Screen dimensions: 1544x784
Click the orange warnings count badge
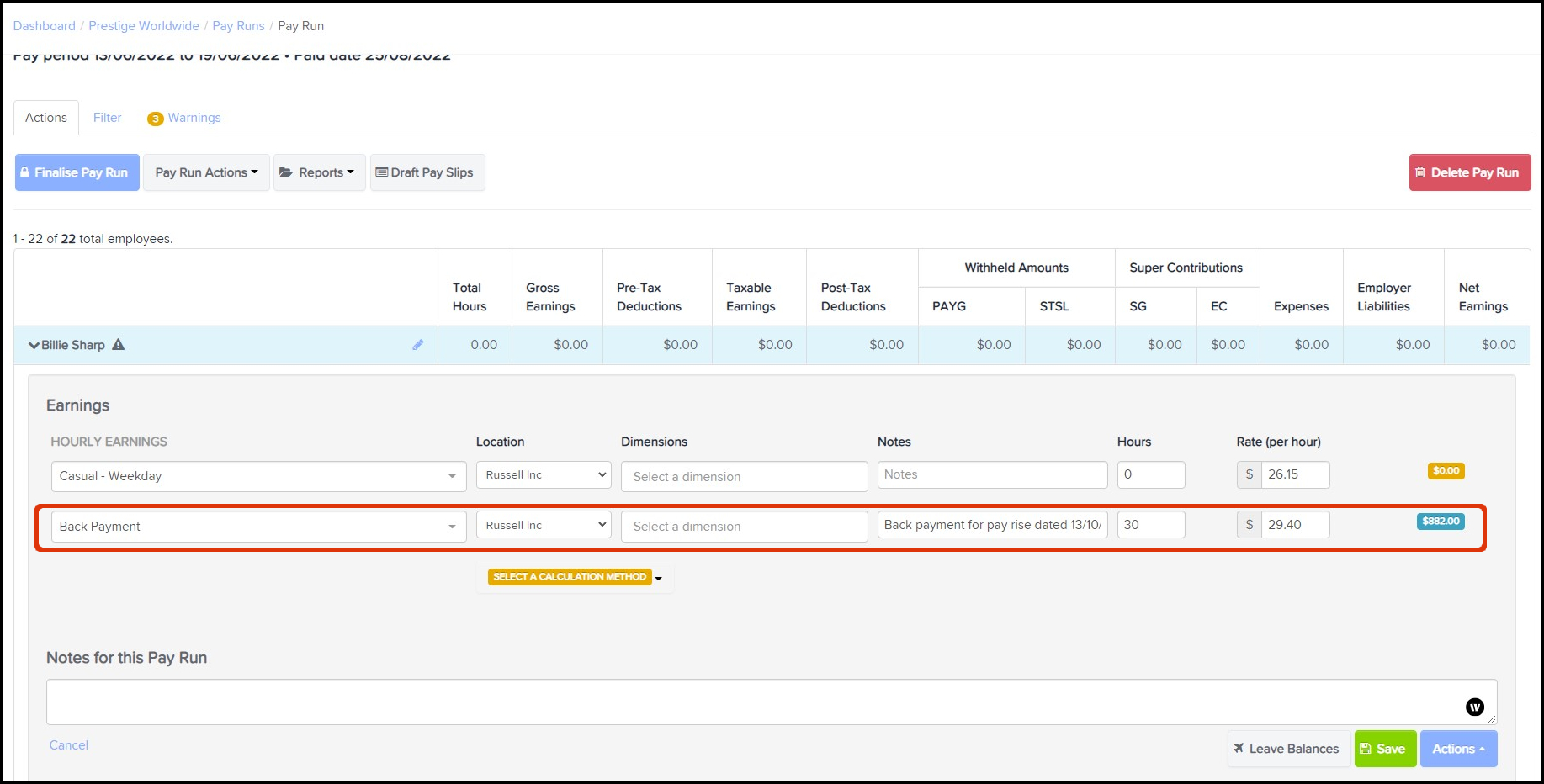coord(155,119)
